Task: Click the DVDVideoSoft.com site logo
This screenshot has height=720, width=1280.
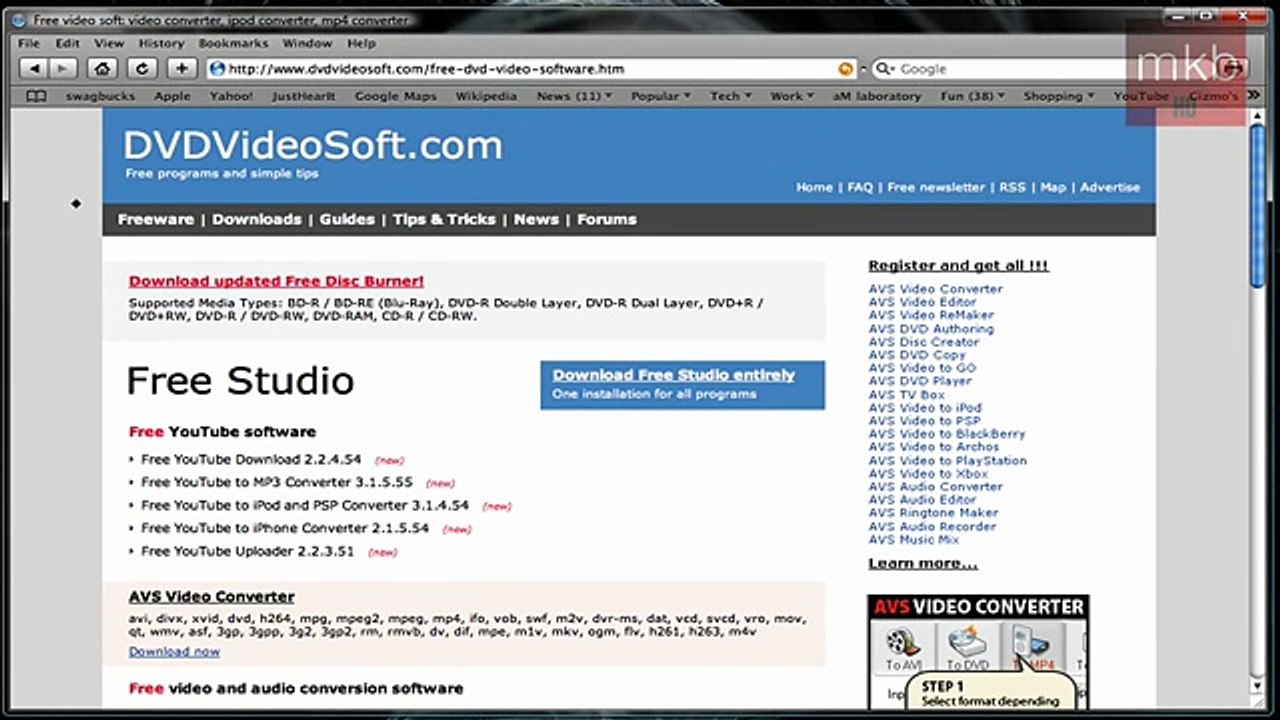Action: (x=313, y=146)
